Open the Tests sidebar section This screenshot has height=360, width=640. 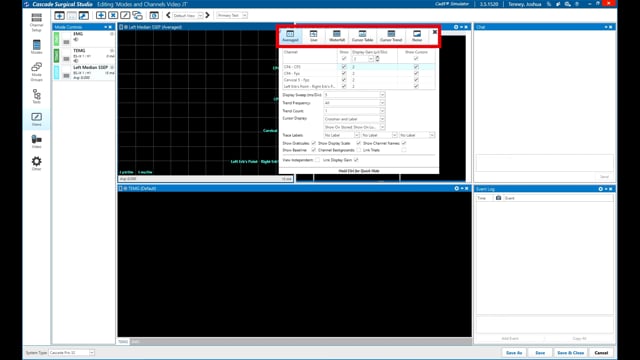point(36,96)
